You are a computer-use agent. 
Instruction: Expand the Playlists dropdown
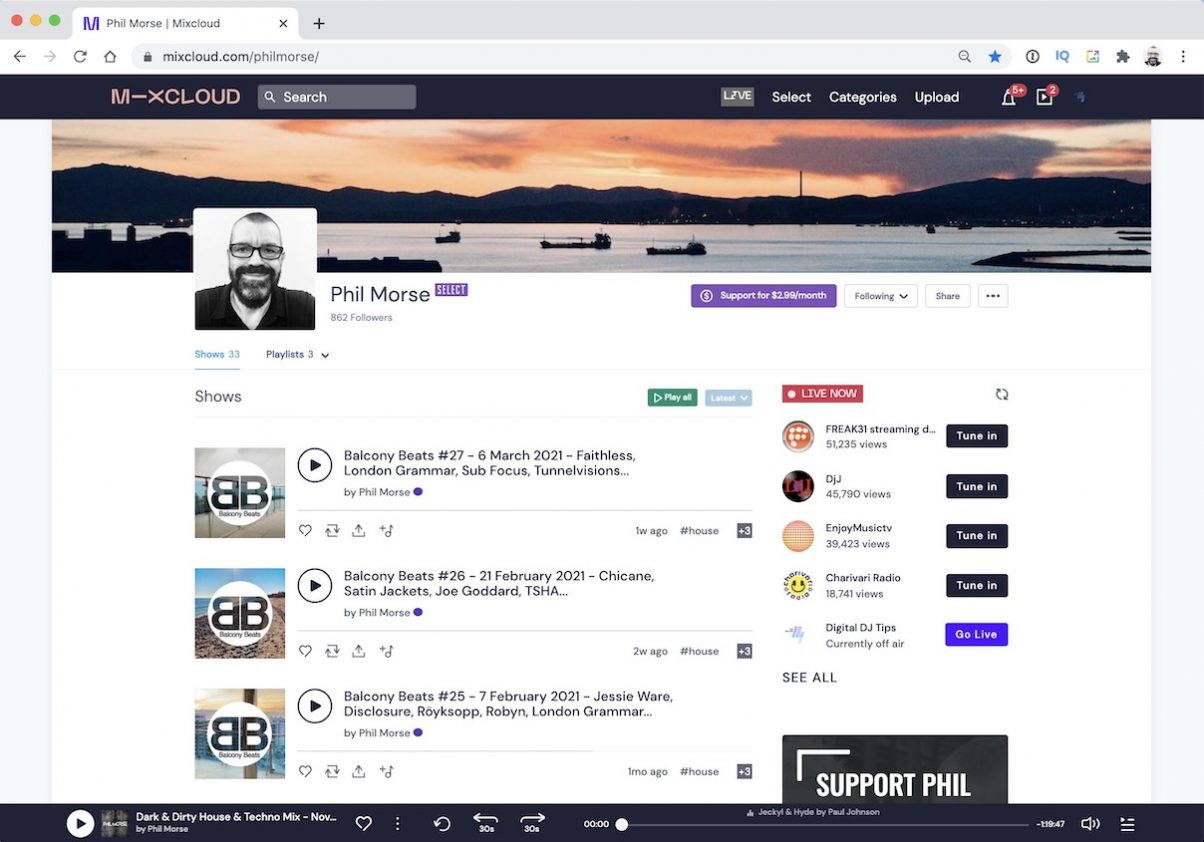coord(297,354)
